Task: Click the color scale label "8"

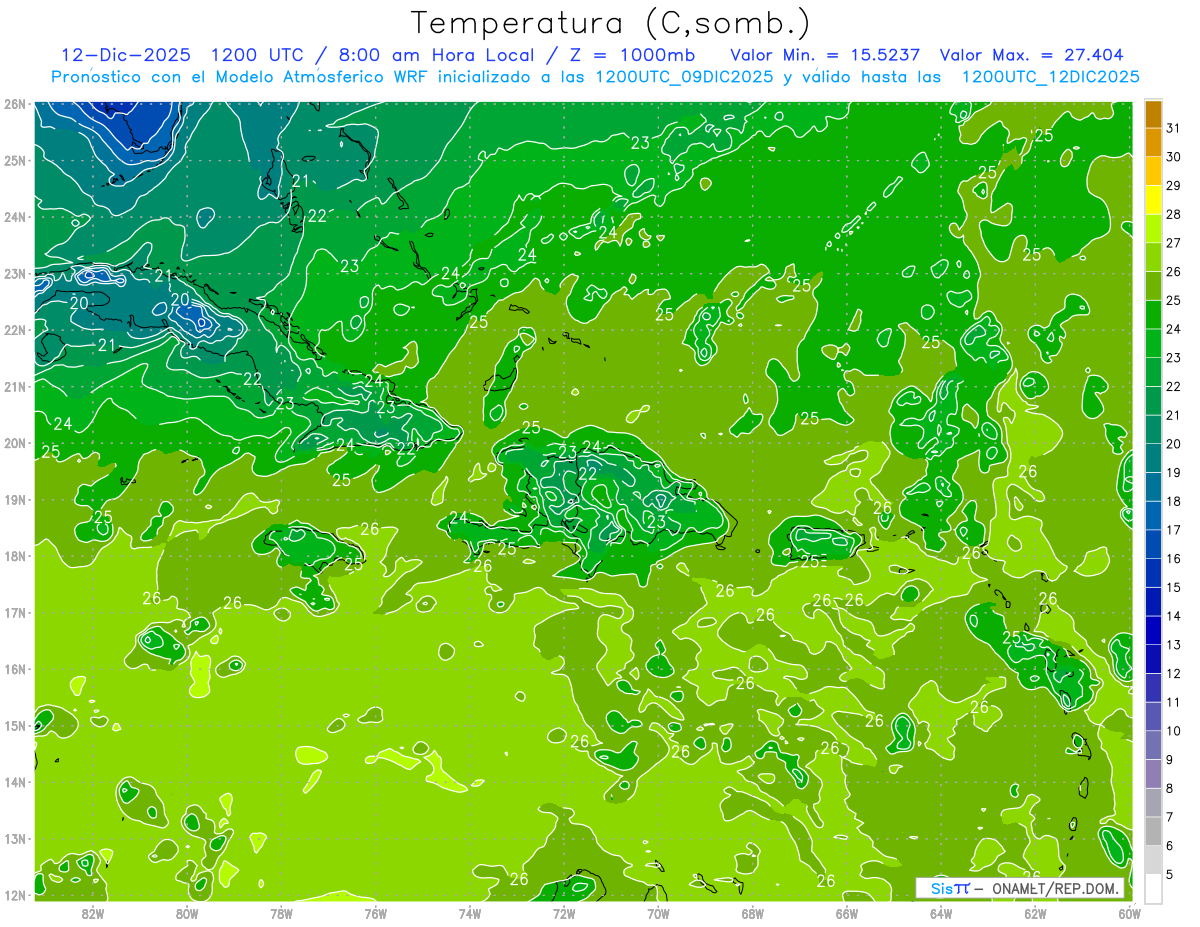Action: coord(1171,789)
